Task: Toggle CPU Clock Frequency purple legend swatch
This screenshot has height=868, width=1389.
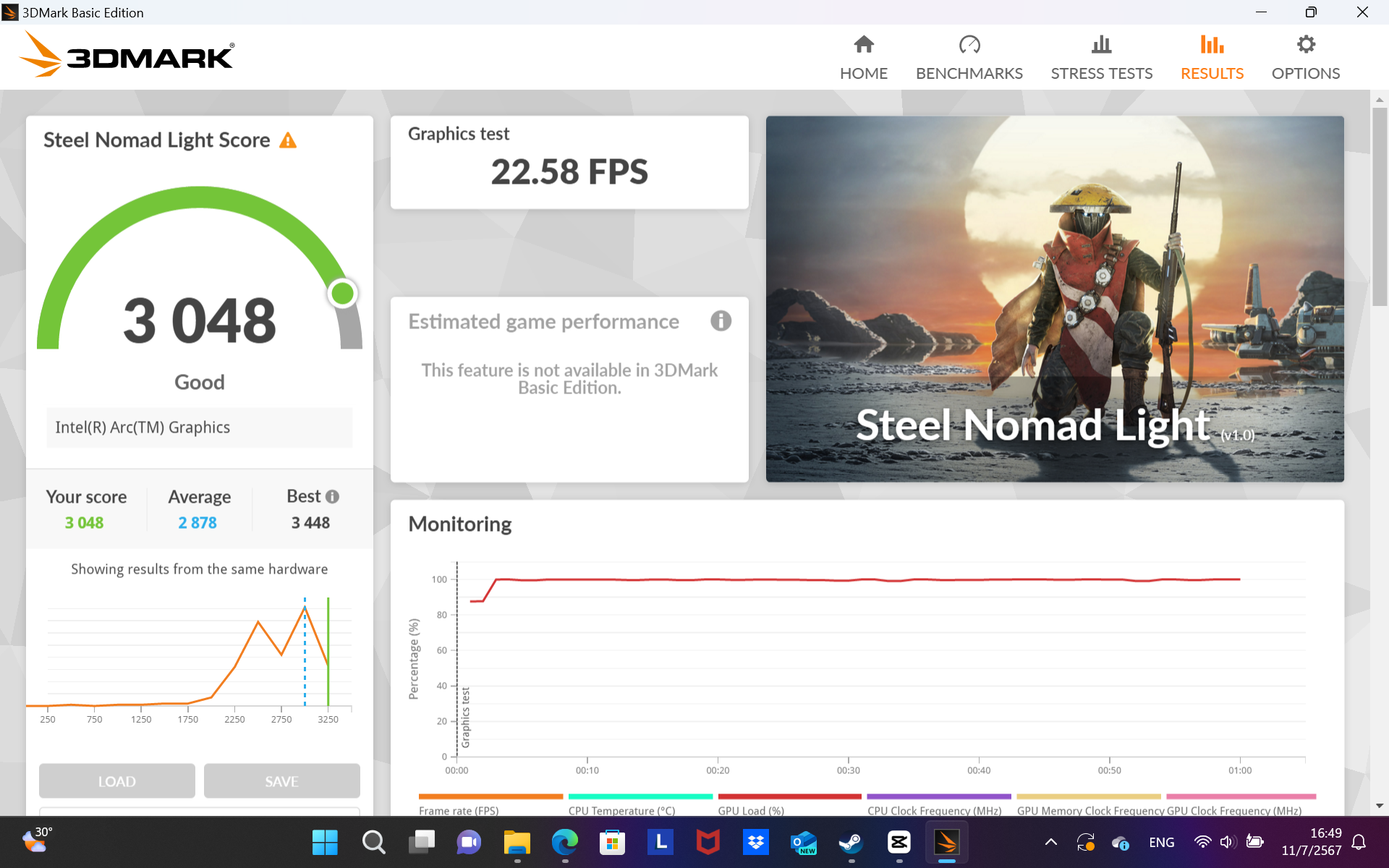Action: 938,797
